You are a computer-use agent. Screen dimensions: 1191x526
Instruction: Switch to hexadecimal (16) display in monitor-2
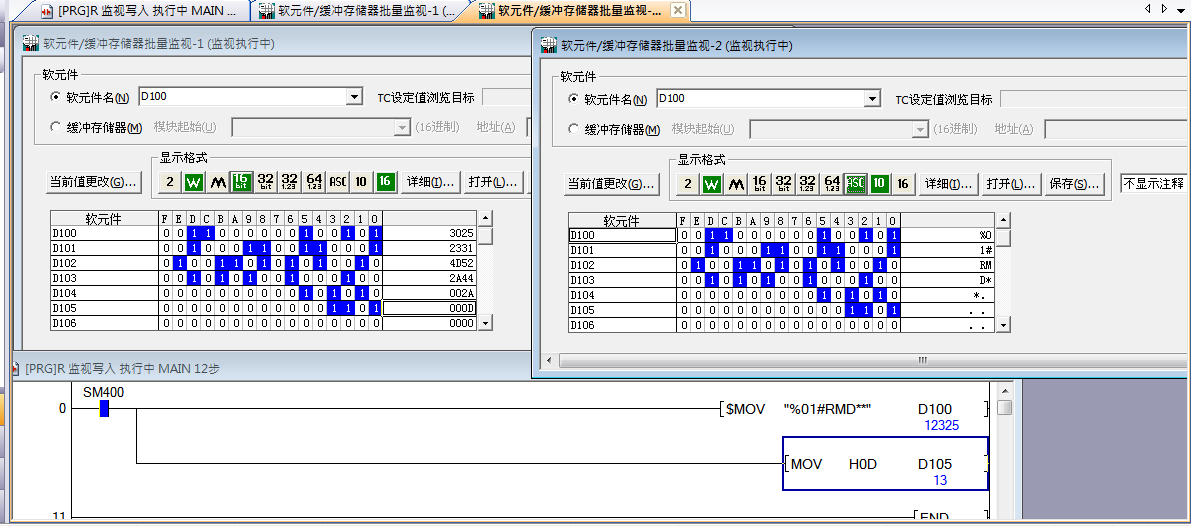[x=903, y=184]
